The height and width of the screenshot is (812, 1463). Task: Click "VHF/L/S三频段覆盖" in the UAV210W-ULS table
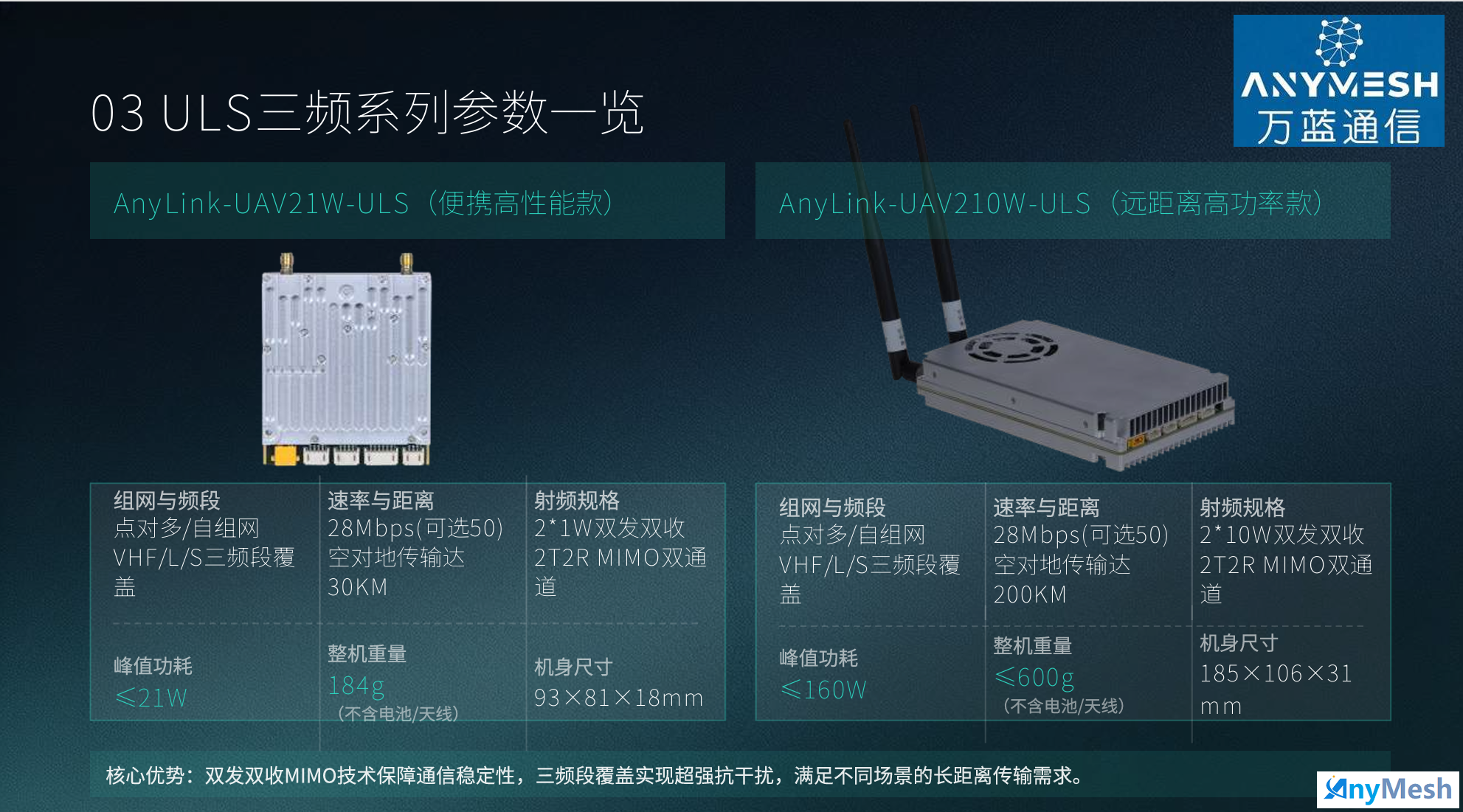tap(869, 579)
